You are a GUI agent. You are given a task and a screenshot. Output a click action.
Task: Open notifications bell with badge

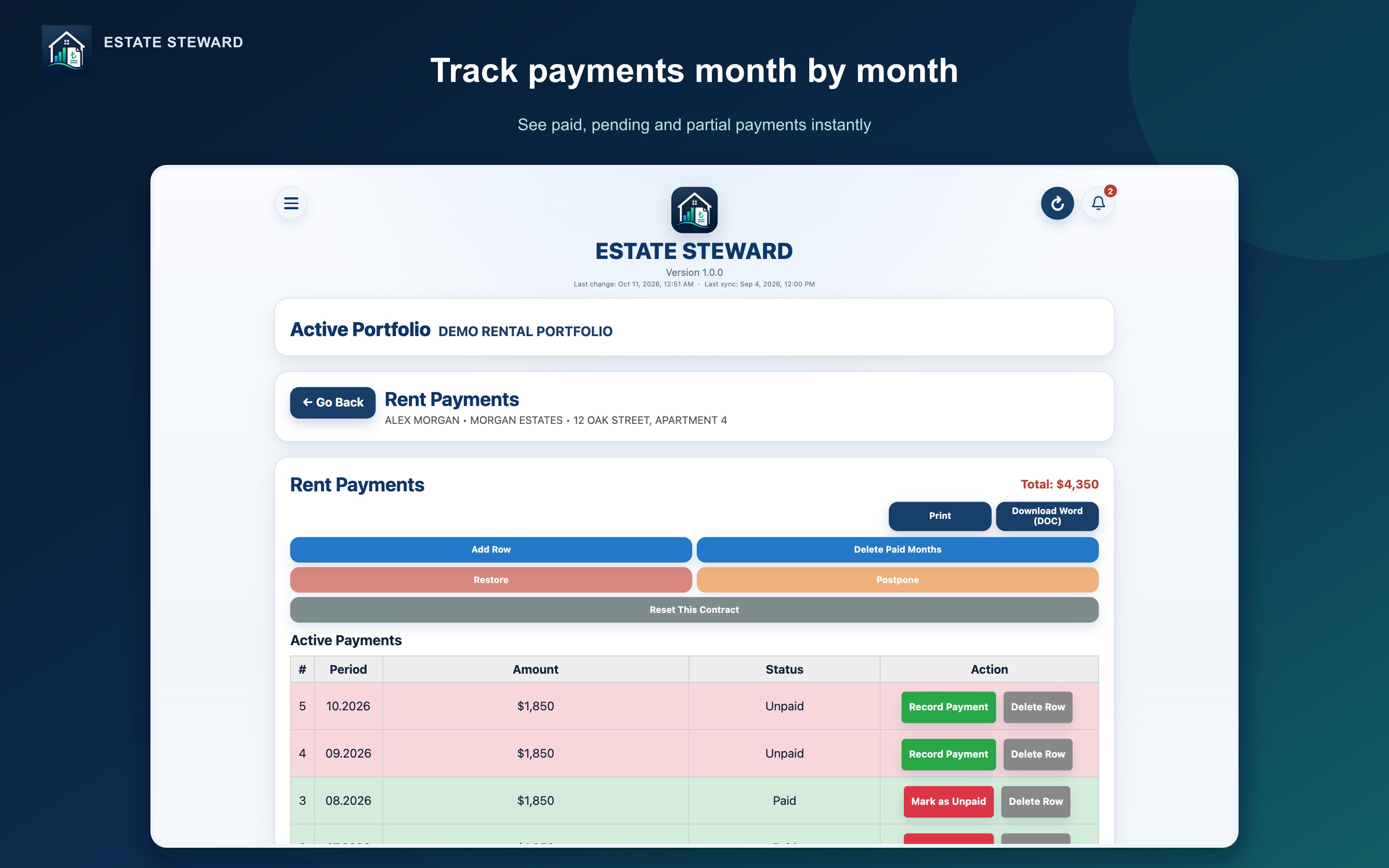[x=1098, y=203]
